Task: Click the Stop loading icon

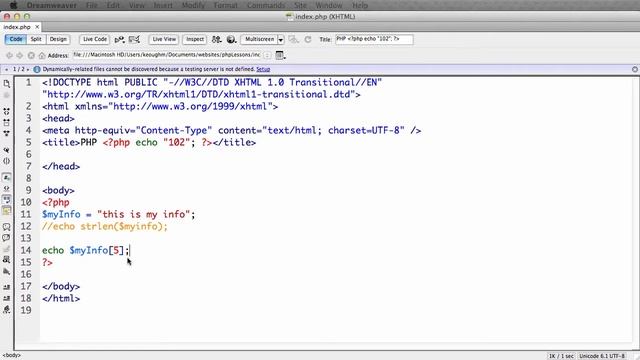Action: [31, 55]
